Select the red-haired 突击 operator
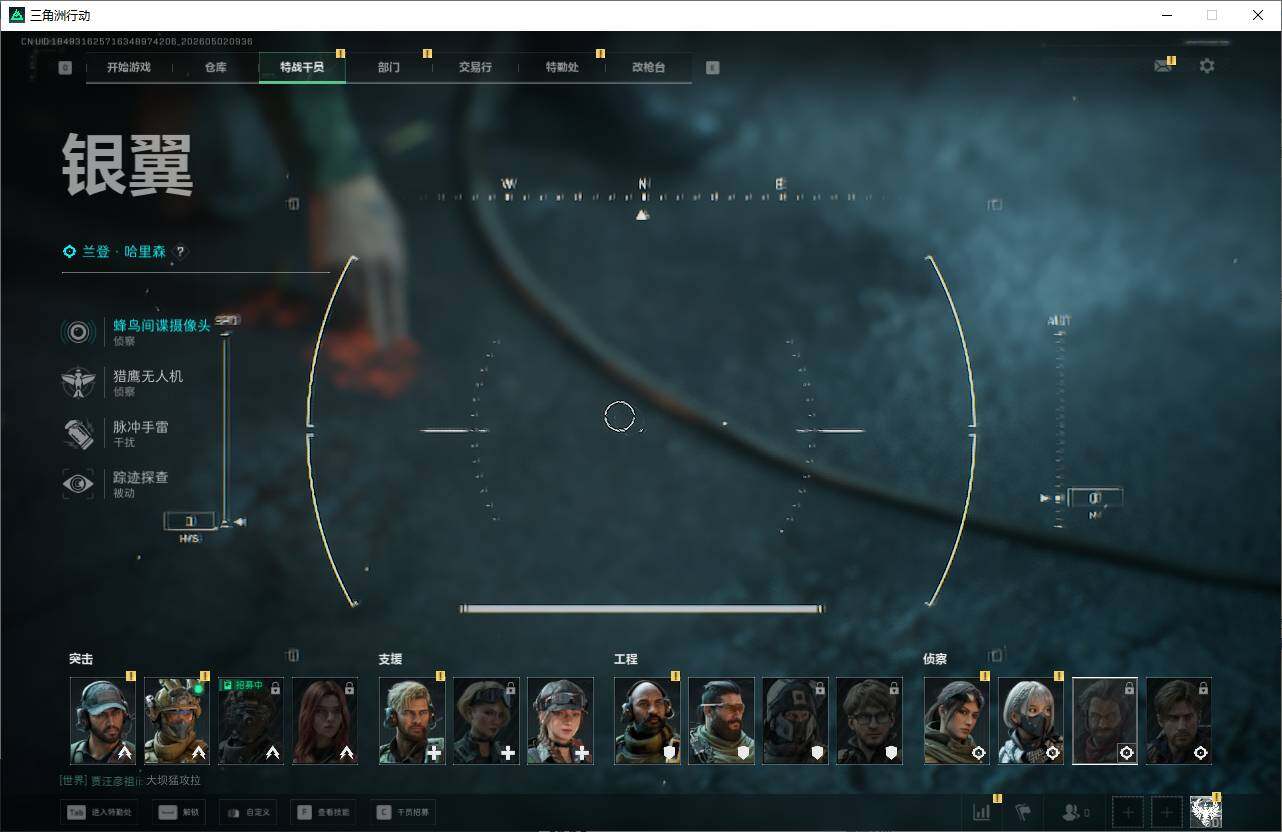 click(325, 721)
